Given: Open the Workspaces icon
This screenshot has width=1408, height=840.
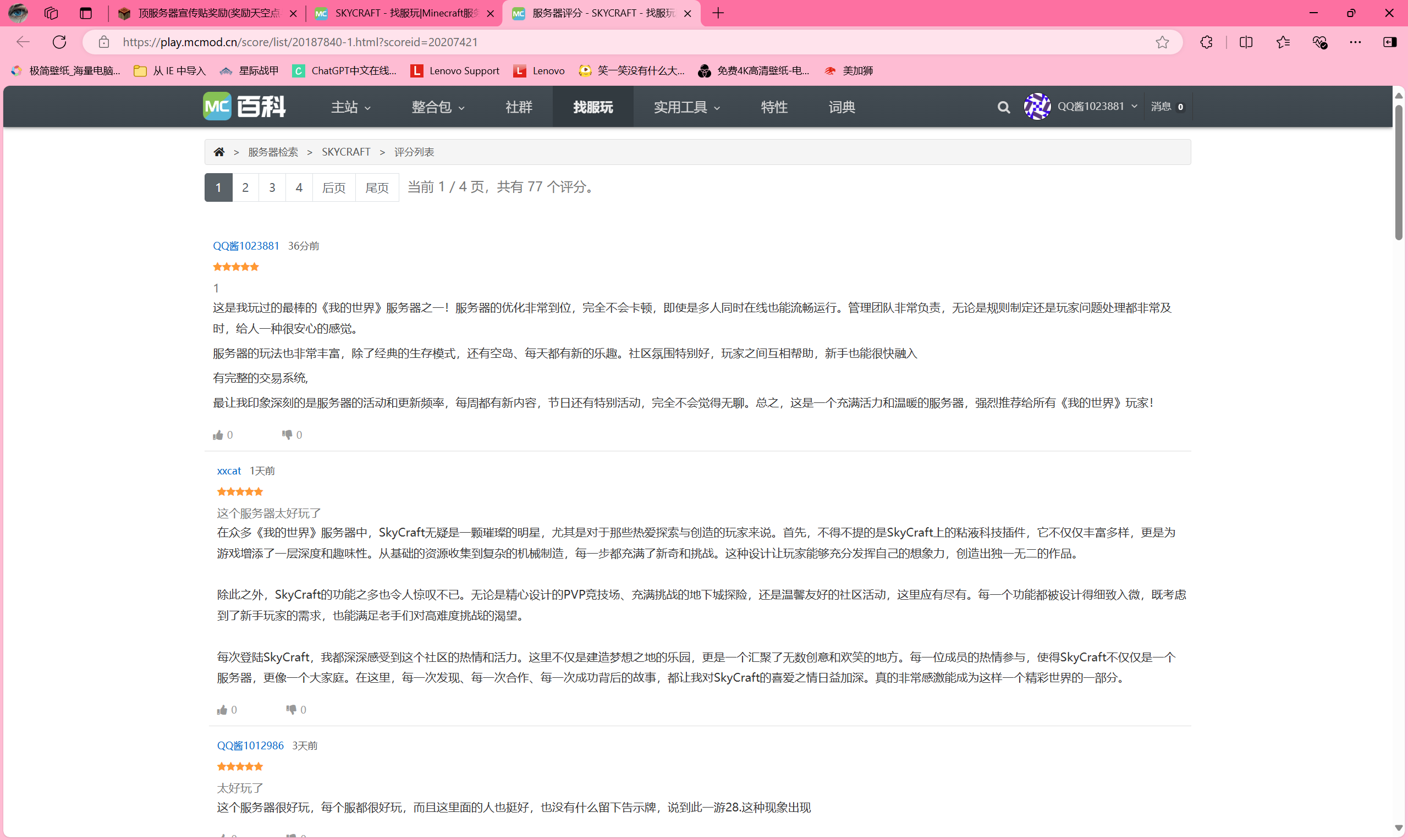Looking at the screenshot, I should (51, 13).
